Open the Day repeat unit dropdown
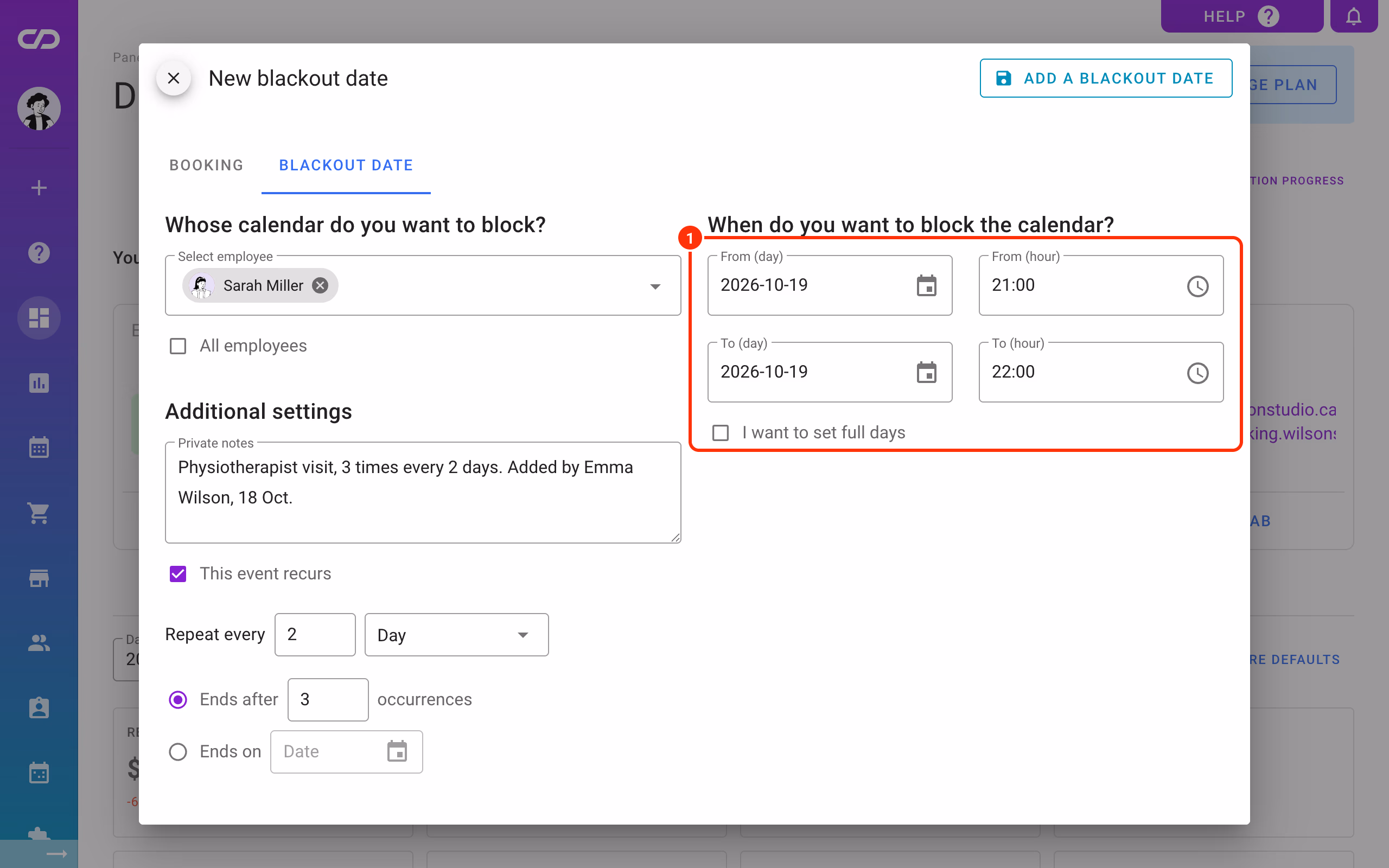The width and height of the screenshot is (1389, 868). (456, 635)
